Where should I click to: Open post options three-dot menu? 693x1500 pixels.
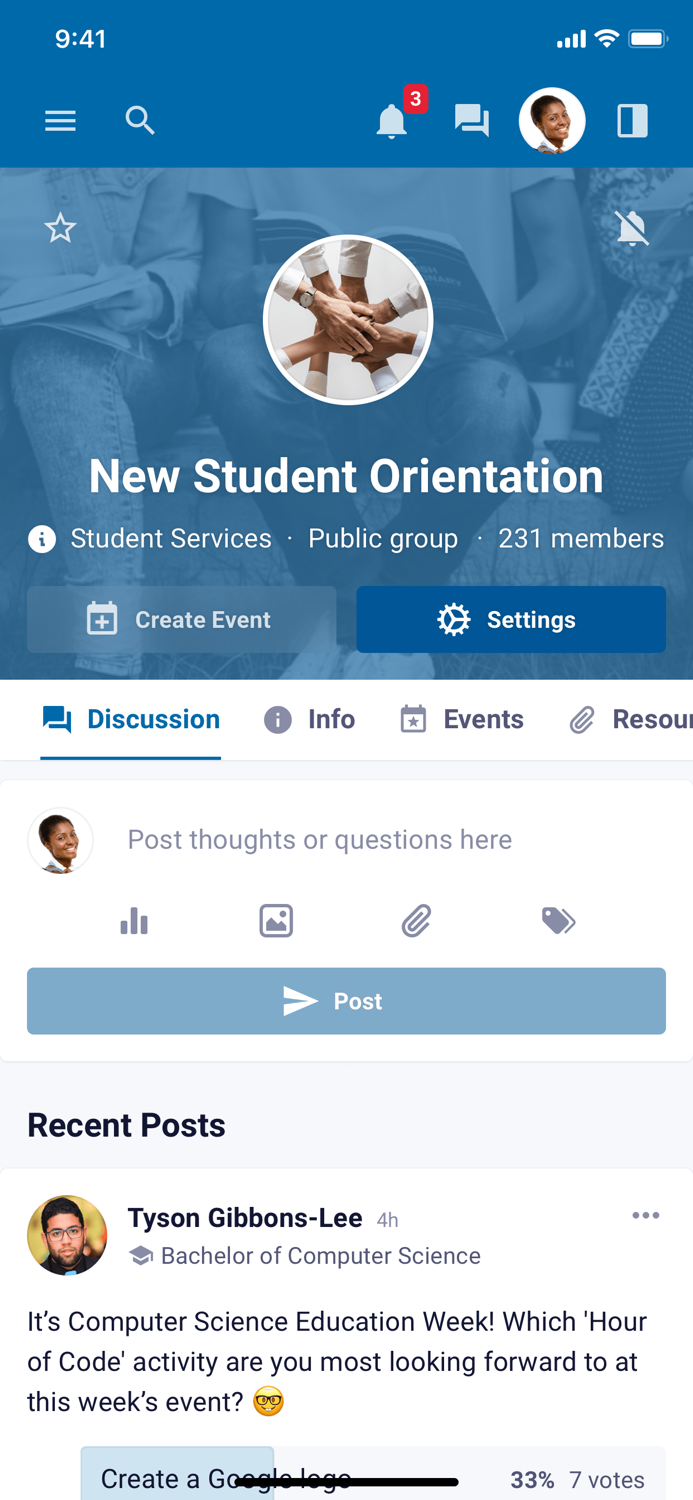[x=646, y=1215]
